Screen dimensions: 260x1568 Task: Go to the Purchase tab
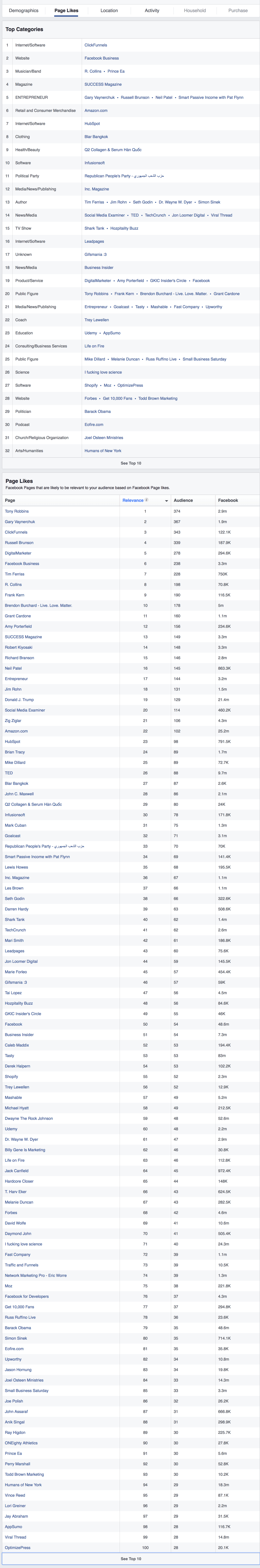tap(237, 10)
